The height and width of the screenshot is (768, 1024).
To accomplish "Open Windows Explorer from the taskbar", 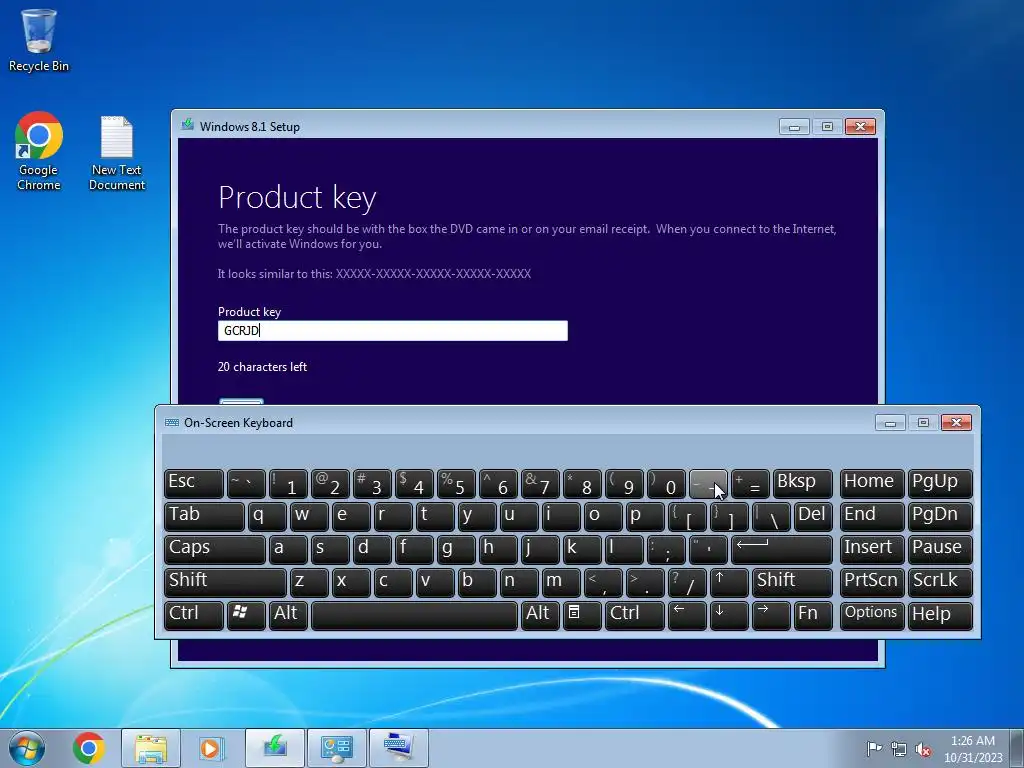I will pos(151,748).
